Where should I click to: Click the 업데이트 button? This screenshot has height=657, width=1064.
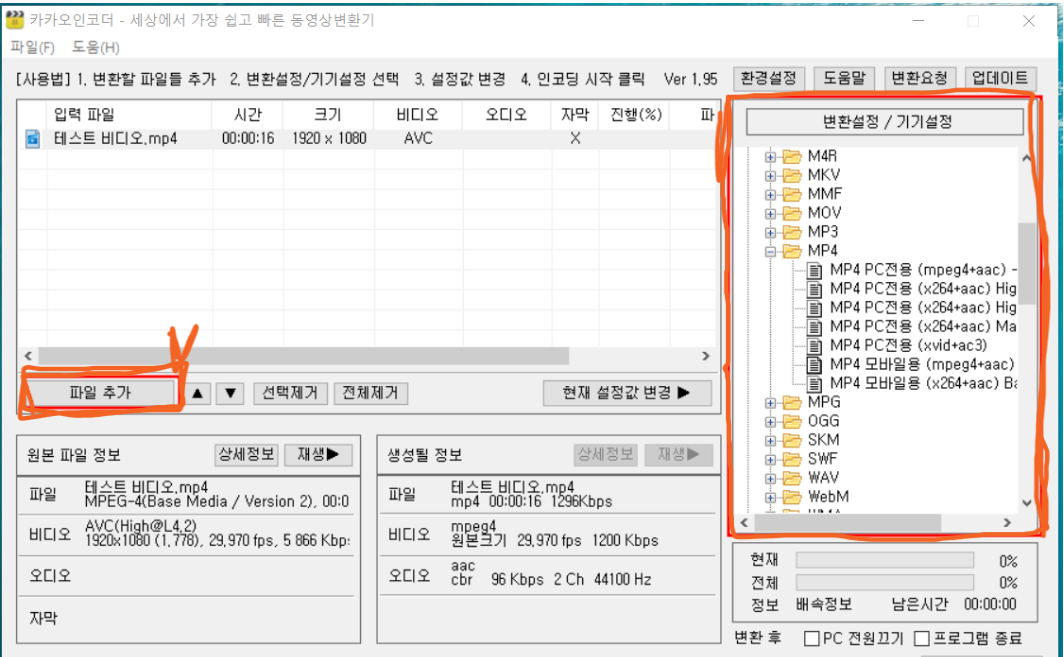click(x=1000, y=78)
